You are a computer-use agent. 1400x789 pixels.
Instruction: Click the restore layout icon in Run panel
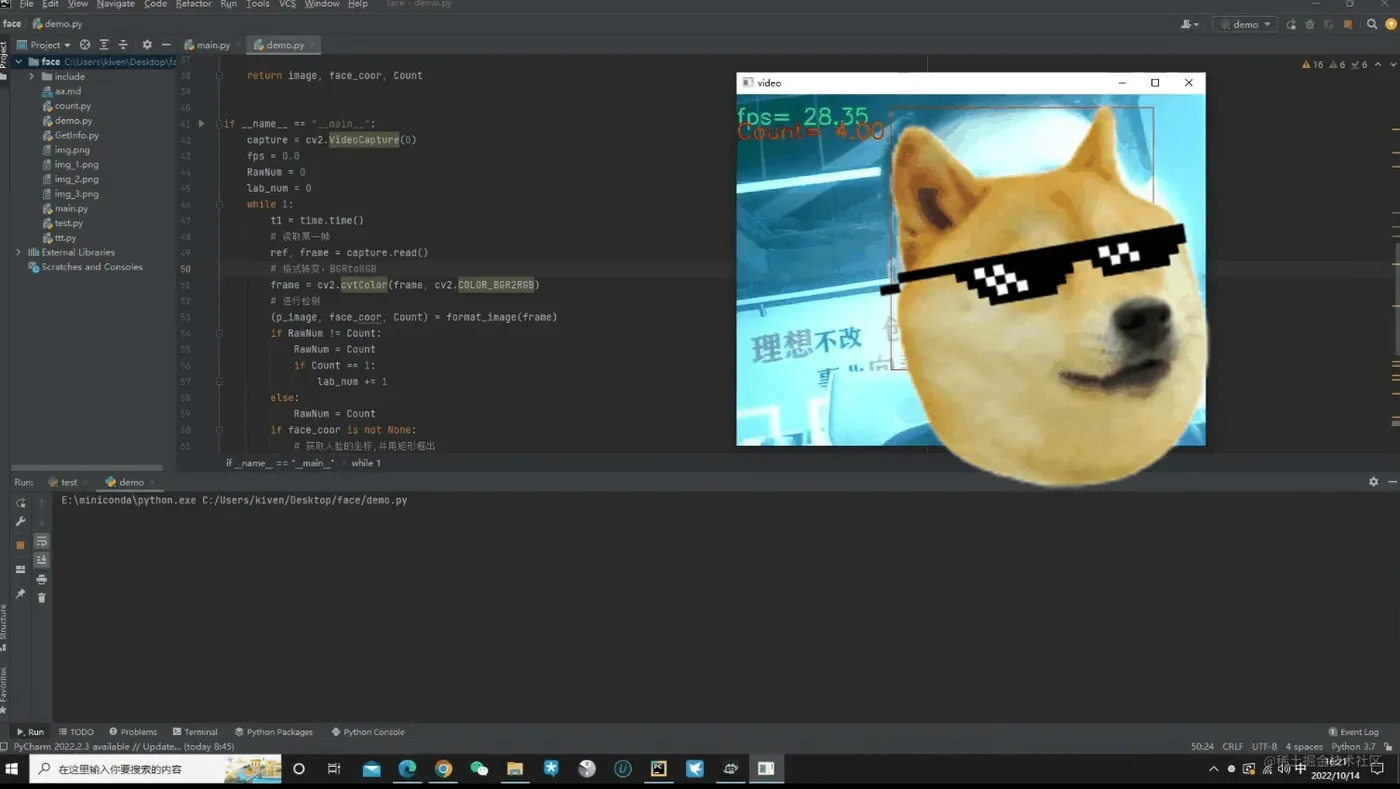(x=20, y=569)
